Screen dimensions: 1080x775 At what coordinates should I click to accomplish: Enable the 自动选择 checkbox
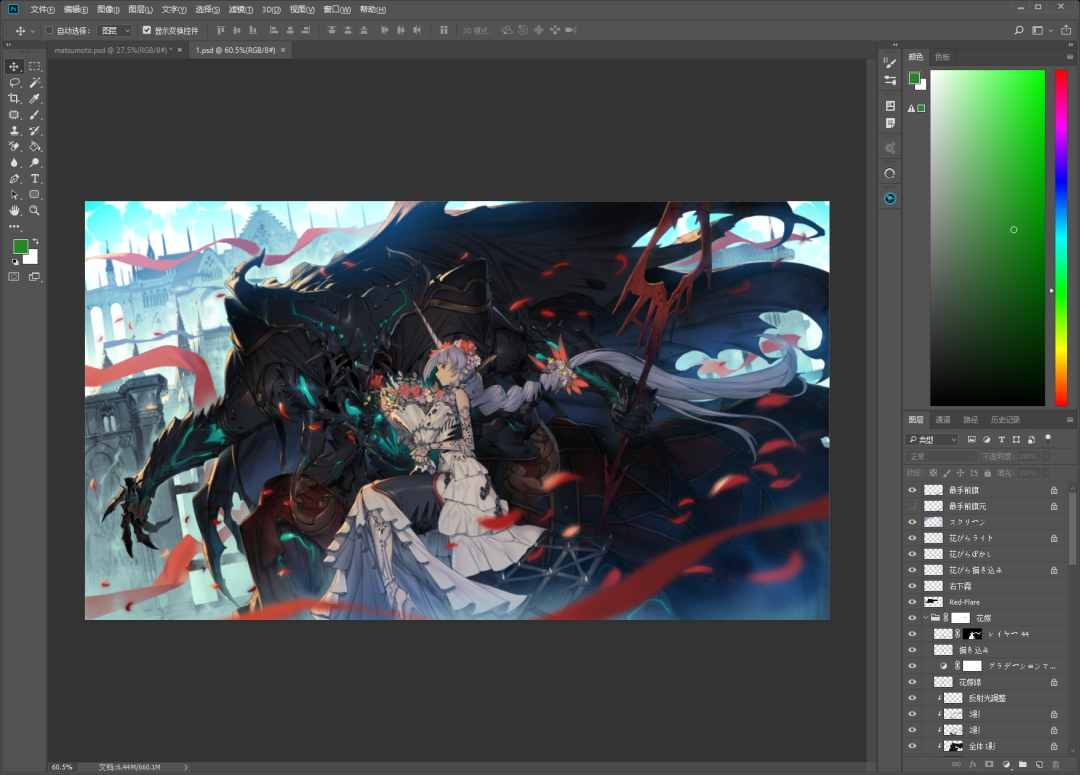pos(49,30)
